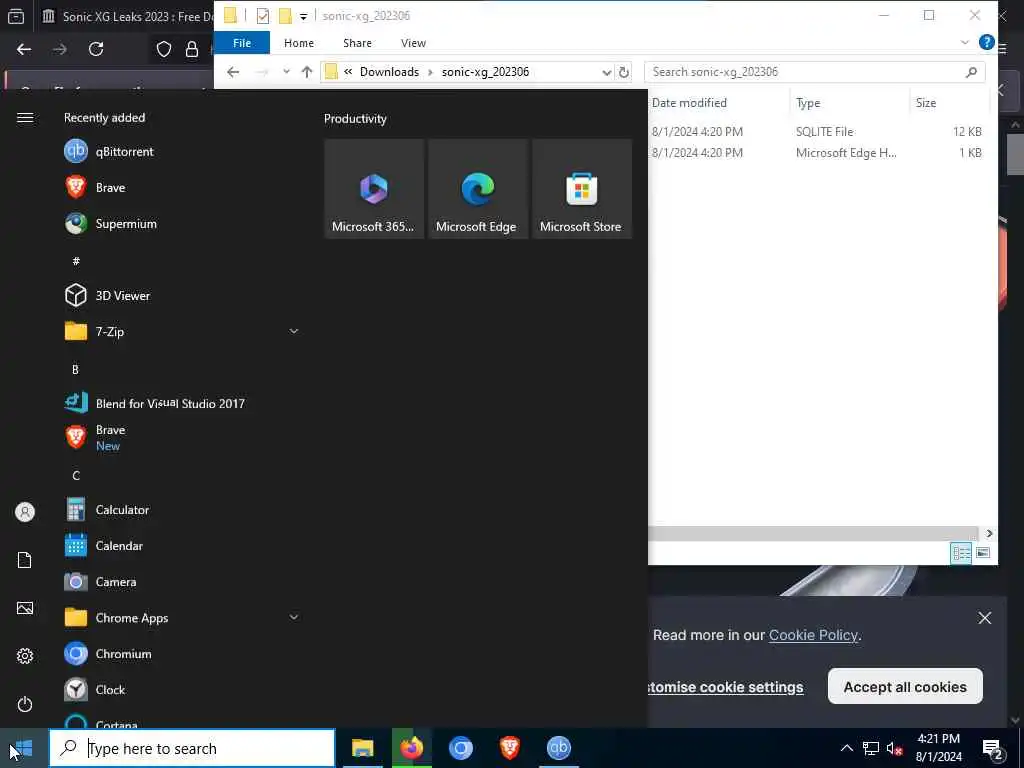Open the Microsoft 365 tile
Screen dimensions: 1024x768
[374, 189]
